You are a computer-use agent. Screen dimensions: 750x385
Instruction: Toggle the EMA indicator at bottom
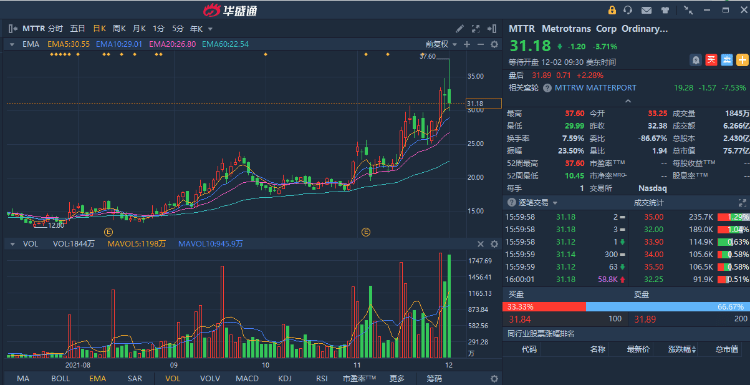click(98, 379)
